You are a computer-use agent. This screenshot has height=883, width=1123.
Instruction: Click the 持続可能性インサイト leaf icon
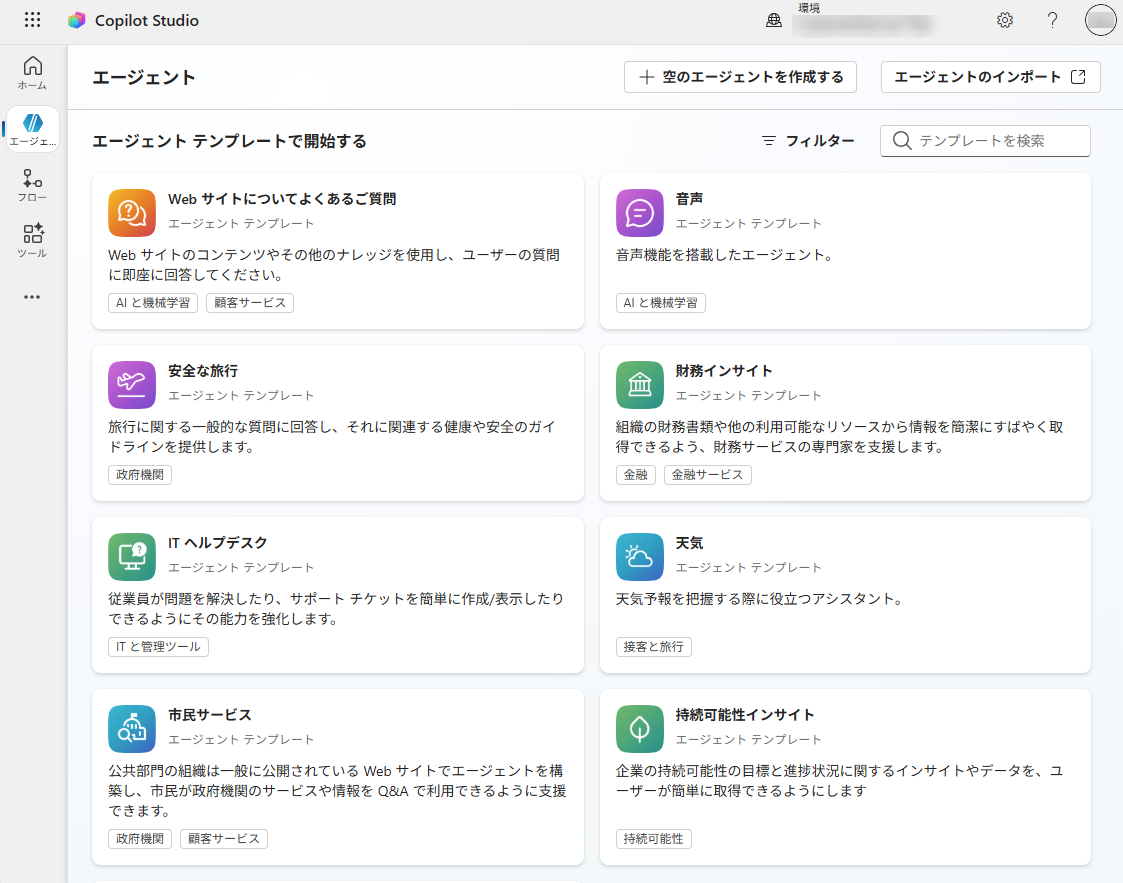pos(640,728)
